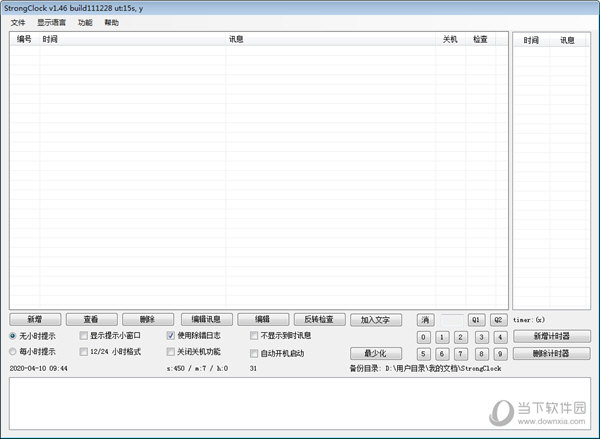The width and height of the screenshot is (600, 439).
Task: Click the small input field beside 消 button
Action: coord(452,320)
